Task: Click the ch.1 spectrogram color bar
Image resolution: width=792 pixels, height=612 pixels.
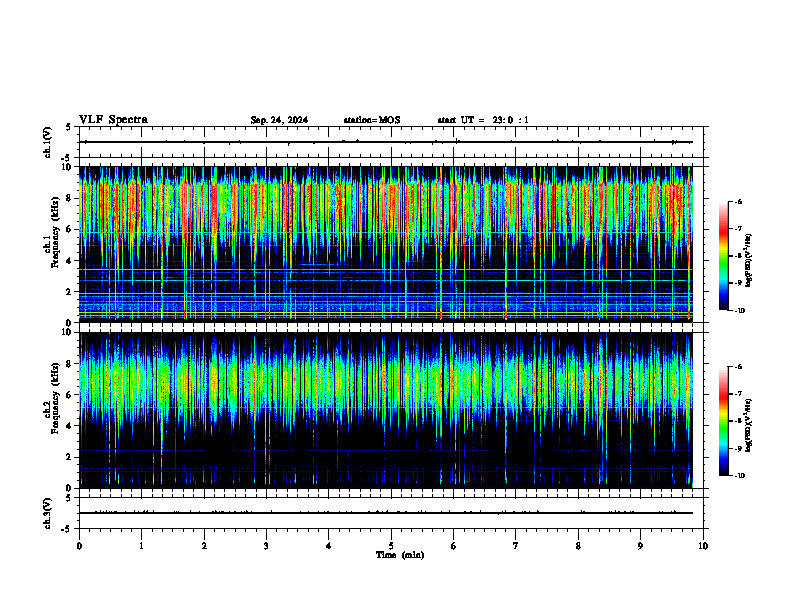Action: (723, 256)
